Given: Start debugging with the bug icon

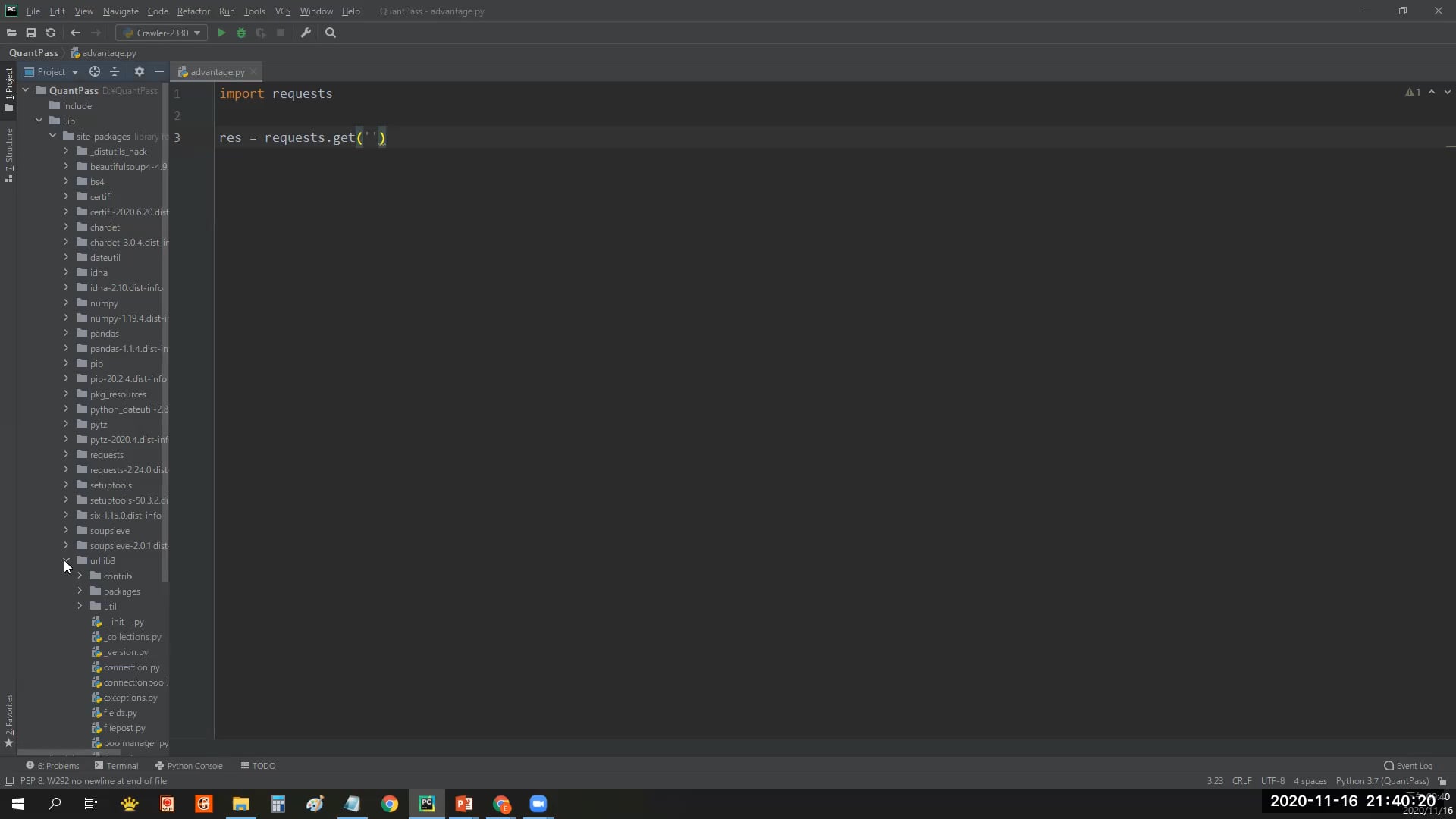Looking at the screenshot, I should 241,33.
